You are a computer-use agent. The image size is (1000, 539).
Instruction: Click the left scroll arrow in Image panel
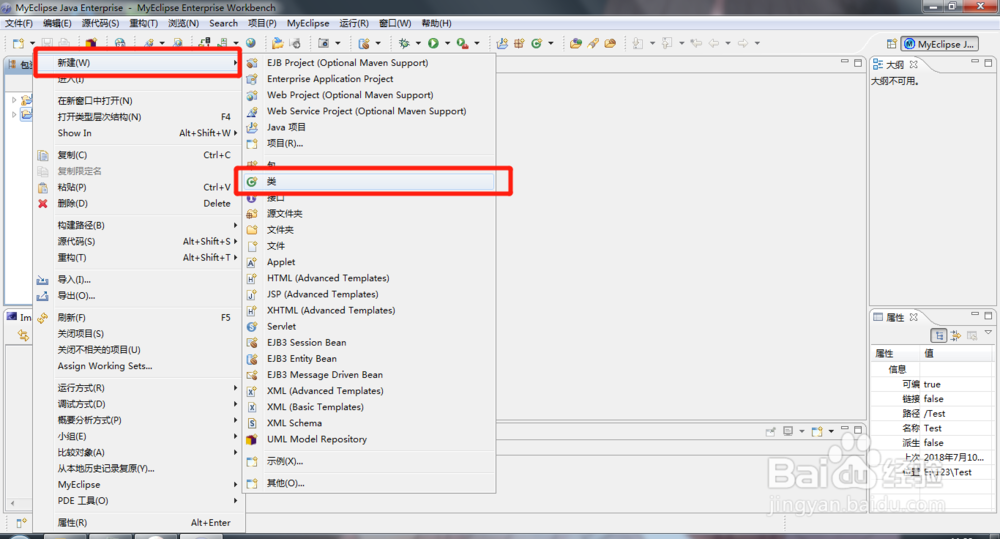click(x=12, y=503)
